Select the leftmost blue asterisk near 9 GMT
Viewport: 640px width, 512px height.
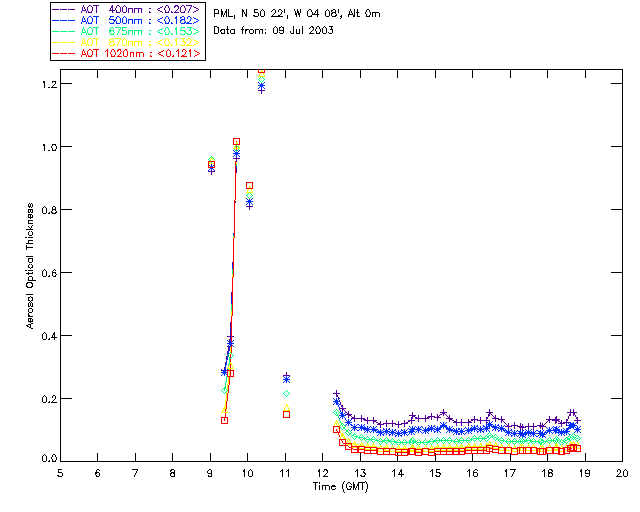click(211, 169)
